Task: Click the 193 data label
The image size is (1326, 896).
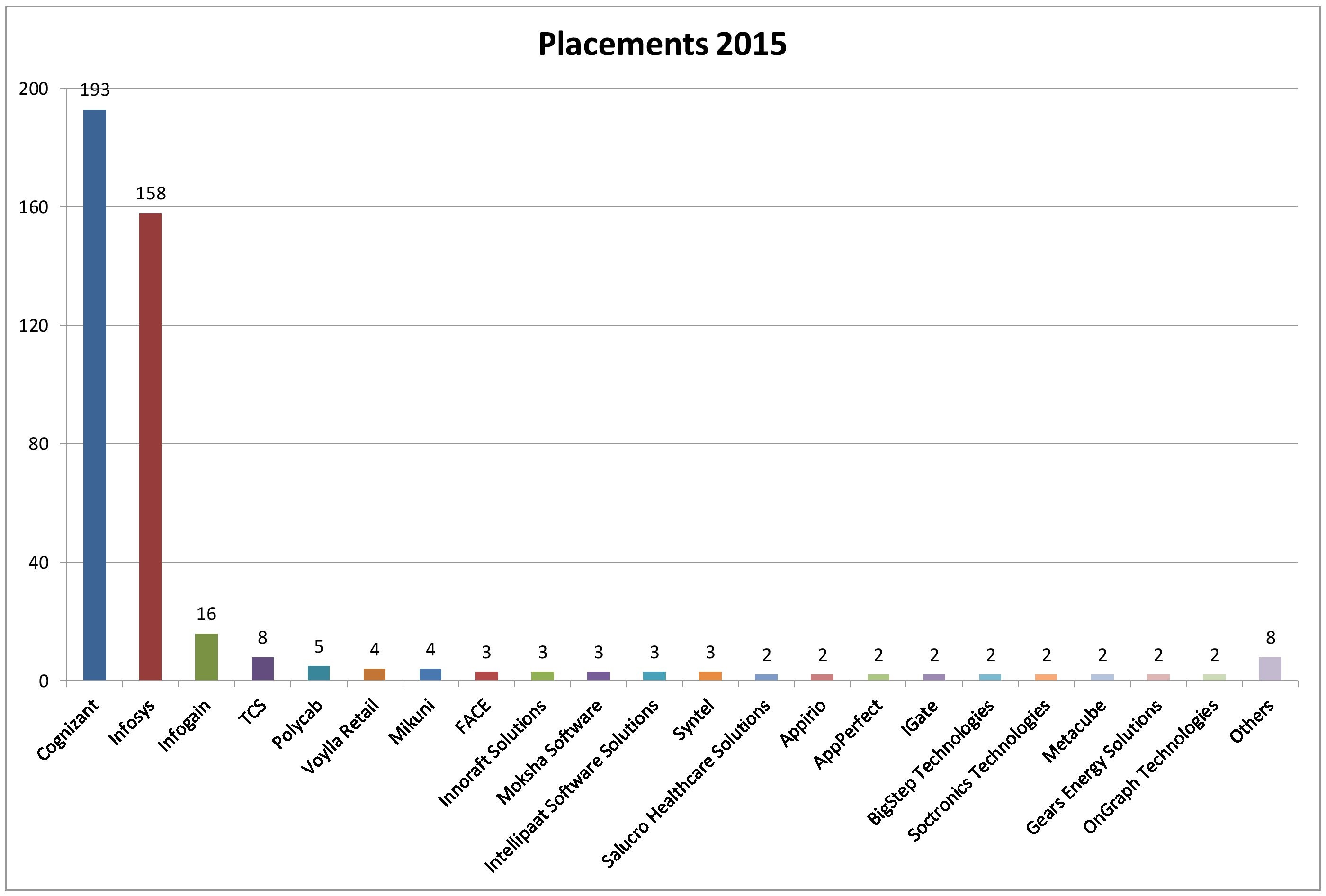Action: (x=95, y=90)
